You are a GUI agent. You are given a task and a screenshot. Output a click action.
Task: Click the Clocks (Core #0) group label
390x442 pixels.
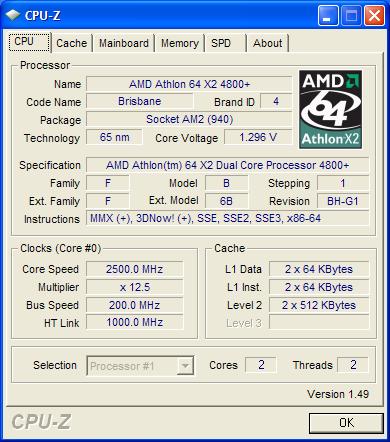tap(60, 248)
